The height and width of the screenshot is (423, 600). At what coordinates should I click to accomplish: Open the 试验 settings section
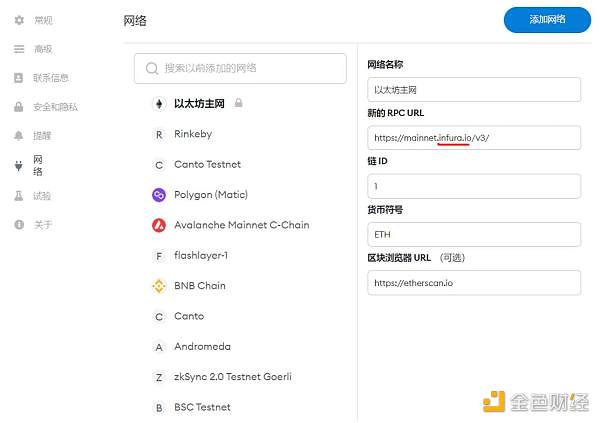pyautogui.click(x=43, y=196)
